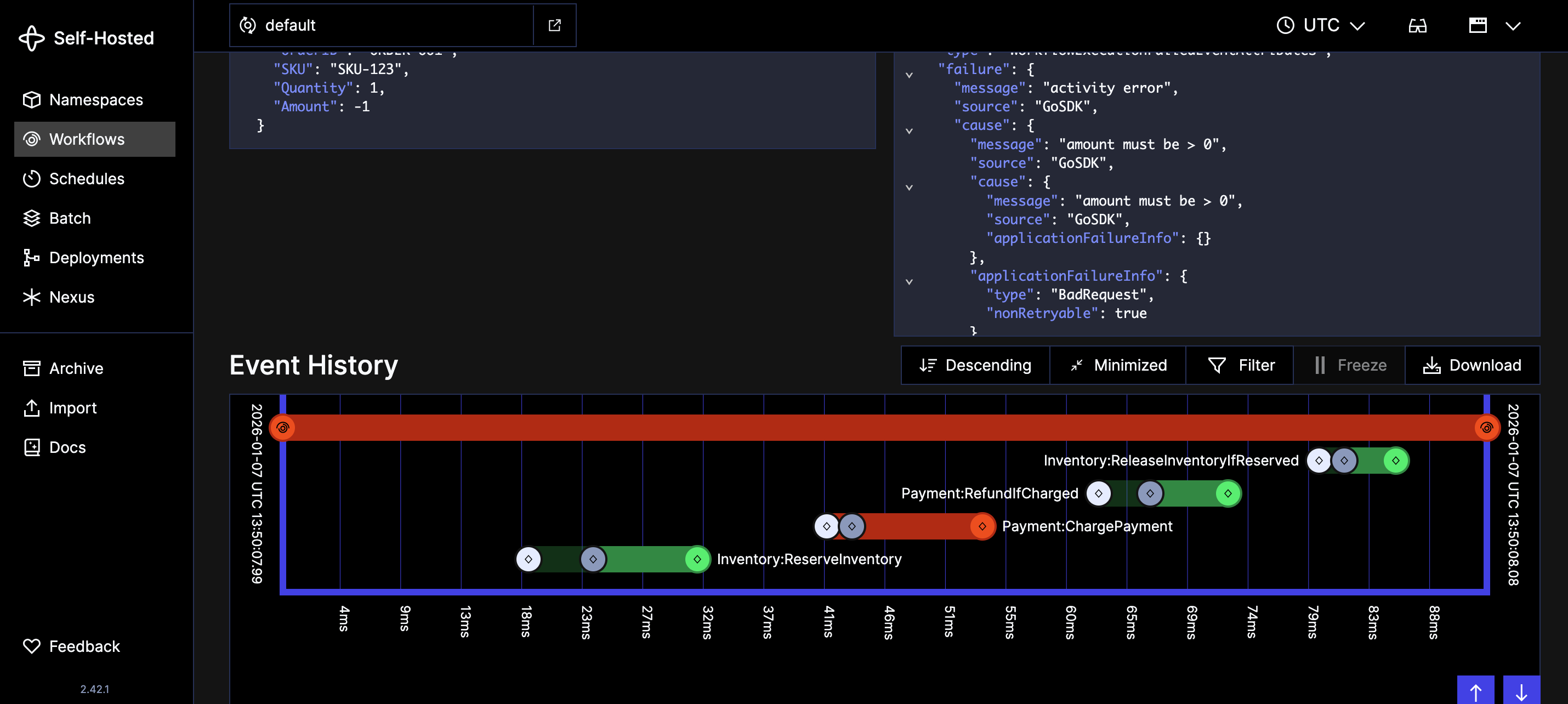Open the default namespace in a new tab

point(554,25)
